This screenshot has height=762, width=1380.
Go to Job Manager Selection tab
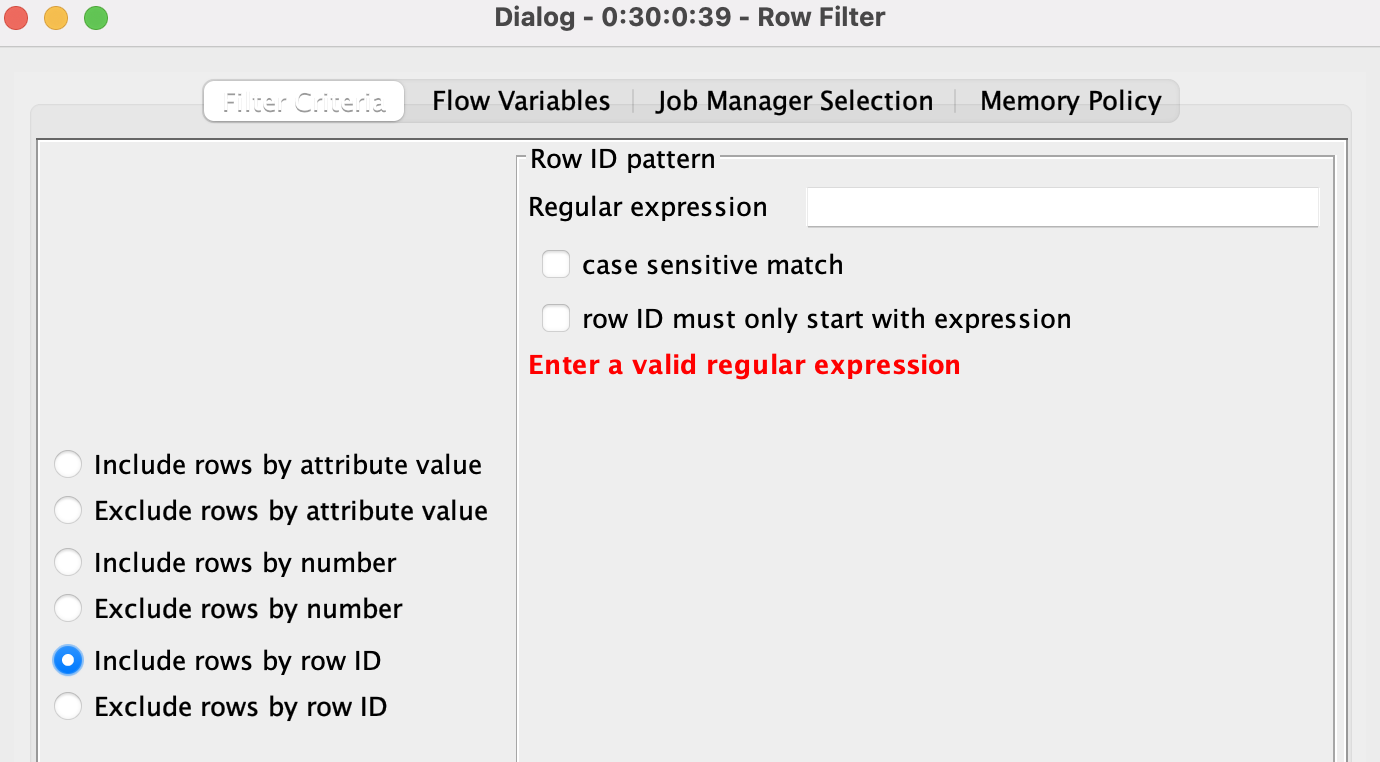(795, 101)
